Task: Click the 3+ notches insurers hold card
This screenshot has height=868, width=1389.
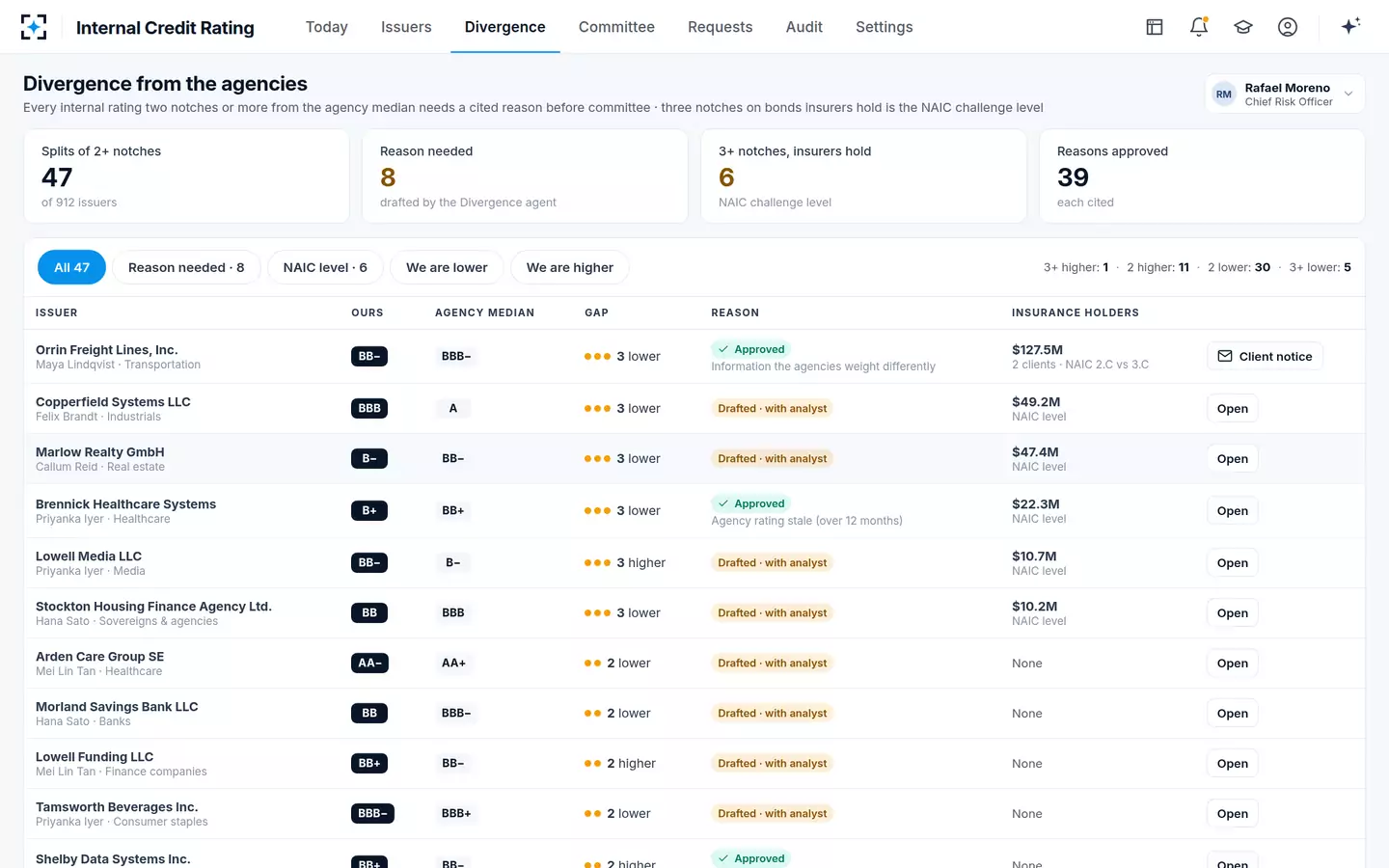Action: (x=863, y=176)
